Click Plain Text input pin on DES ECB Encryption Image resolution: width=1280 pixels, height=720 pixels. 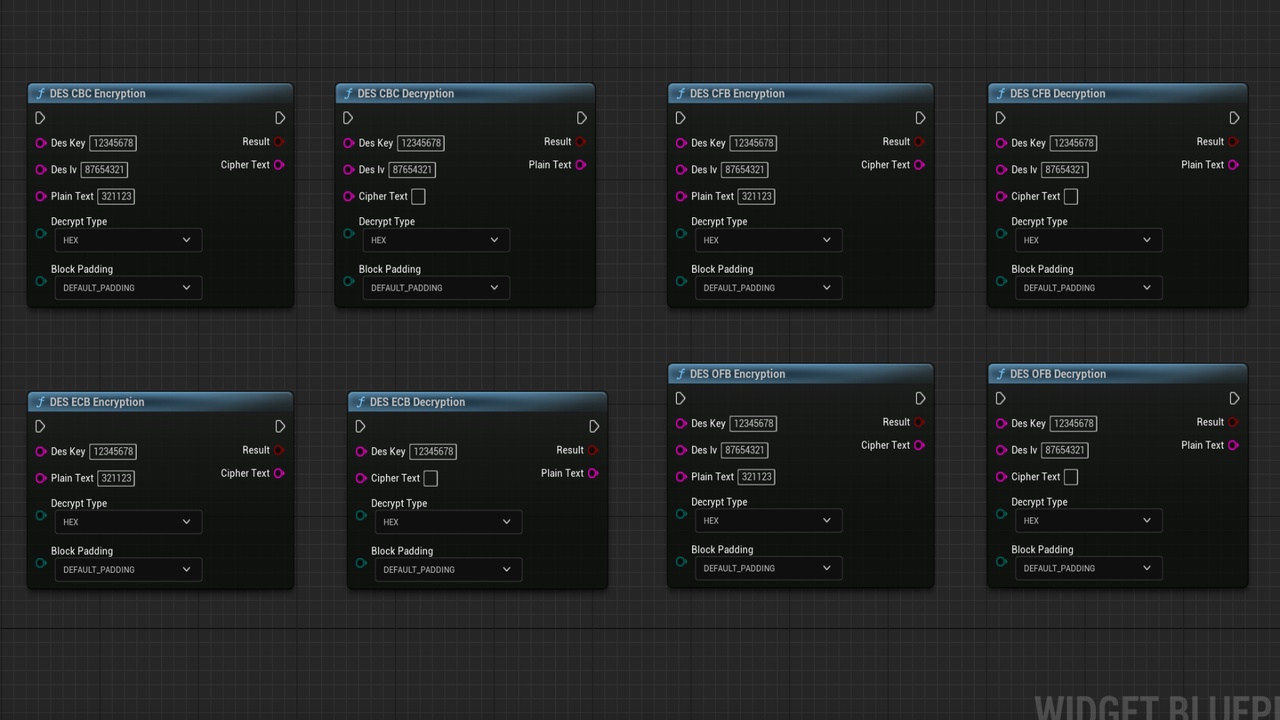click(41, 478)
